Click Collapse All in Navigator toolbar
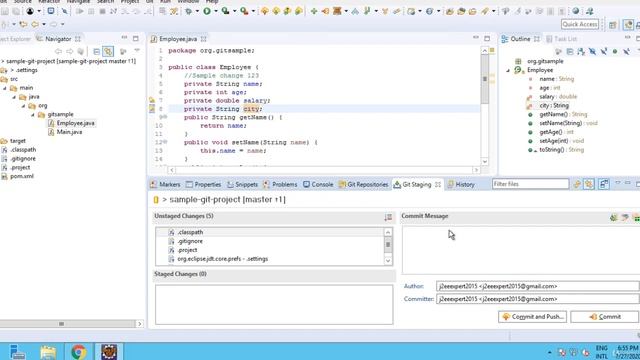The height and width of the screenshot is (360, 640). point(96,51)
